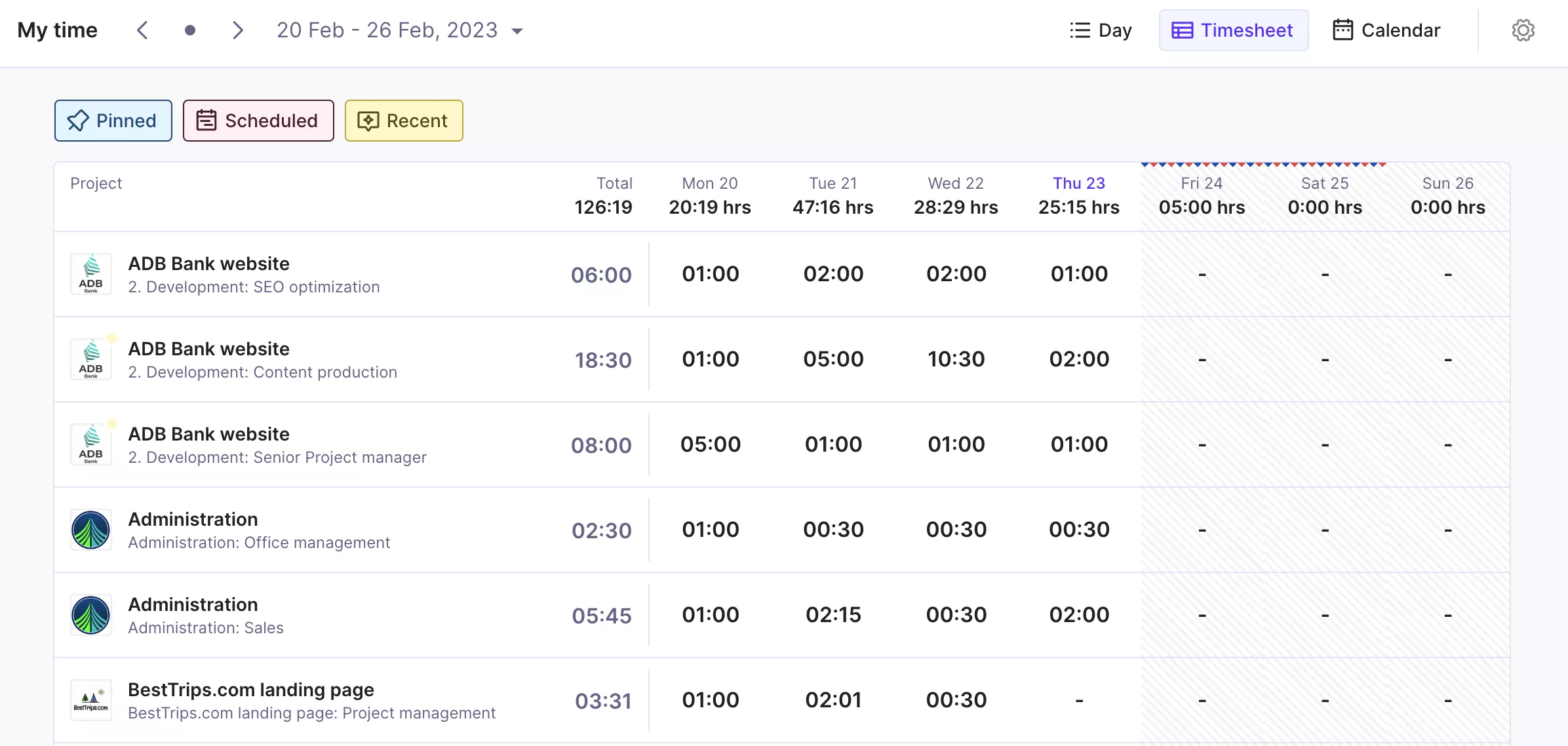The image size is (1568, 746).
Task: Click the Sat 25 column header
Action: click(x=1325, y=196)
